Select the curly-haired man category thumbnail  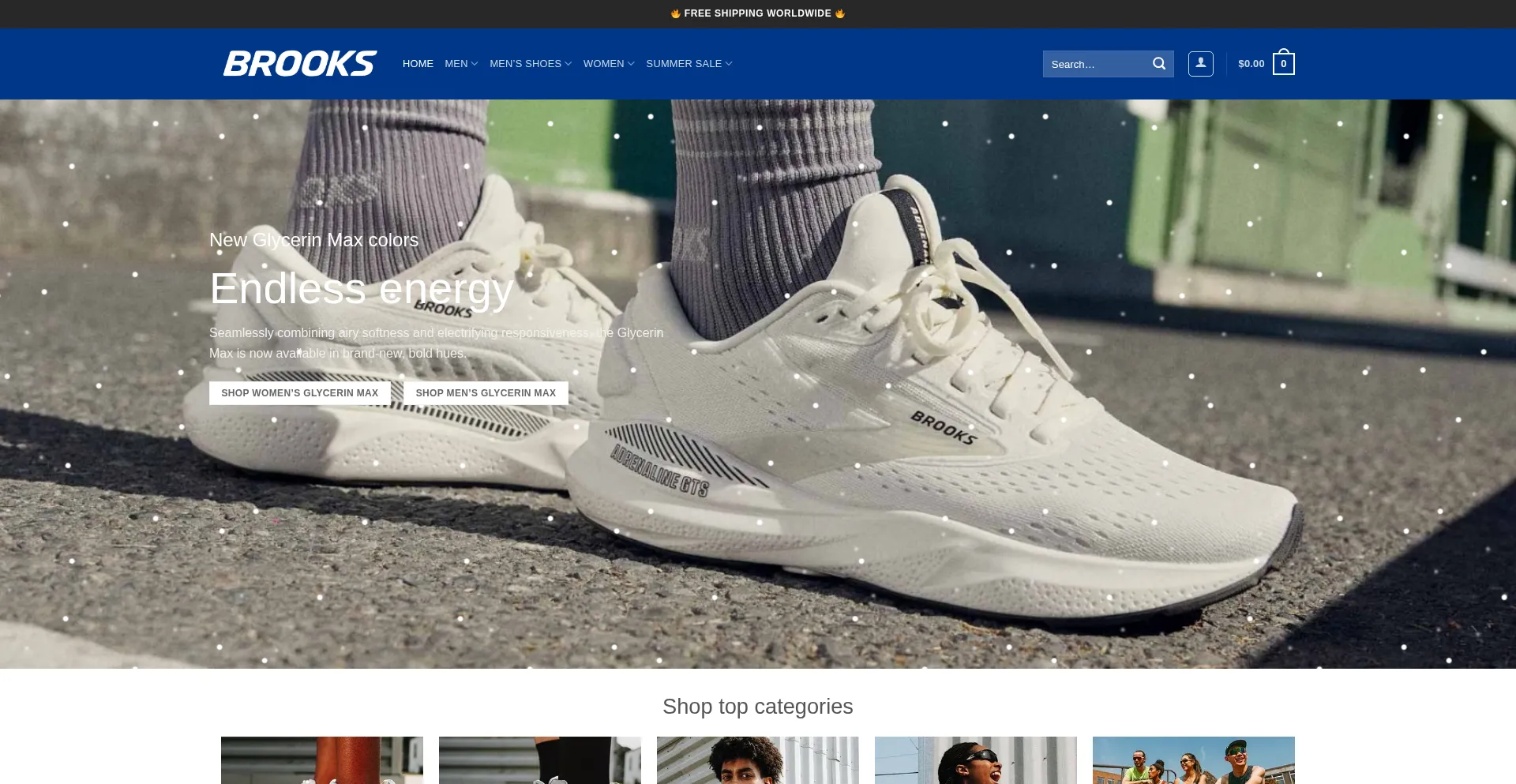pos(758,760)
